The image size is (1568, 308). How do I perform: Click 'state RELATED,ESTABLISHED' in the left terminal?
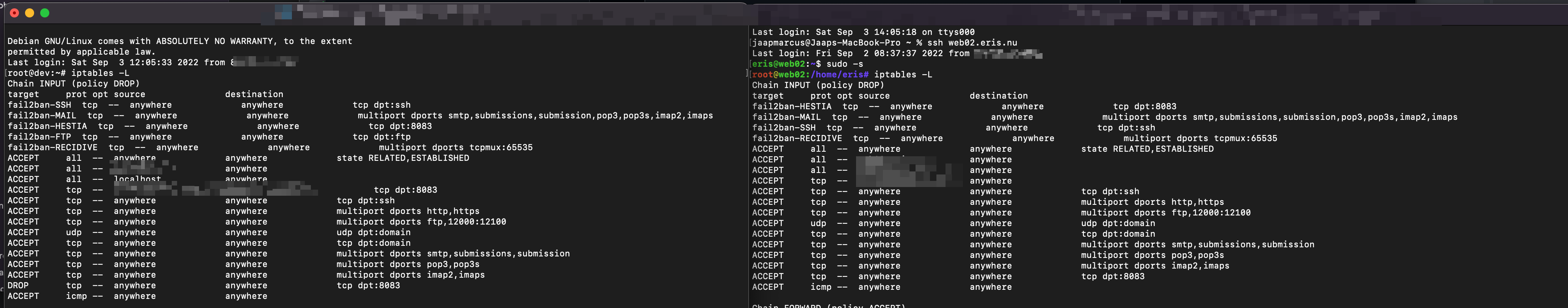tap(403, 158)
